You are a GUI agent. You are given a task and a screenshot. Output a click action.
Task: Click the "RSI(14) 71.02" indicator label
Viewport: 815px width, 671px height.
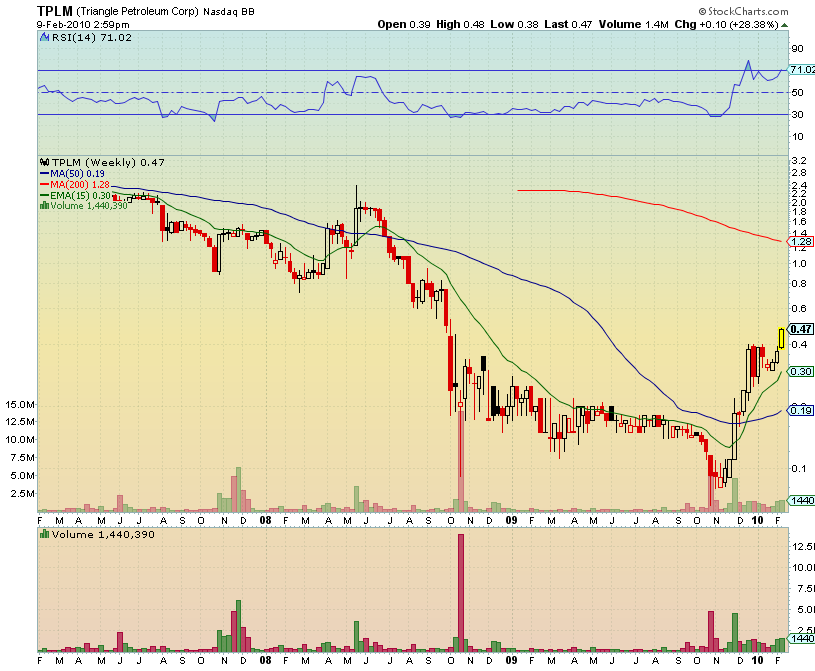[x=91, y=37]
